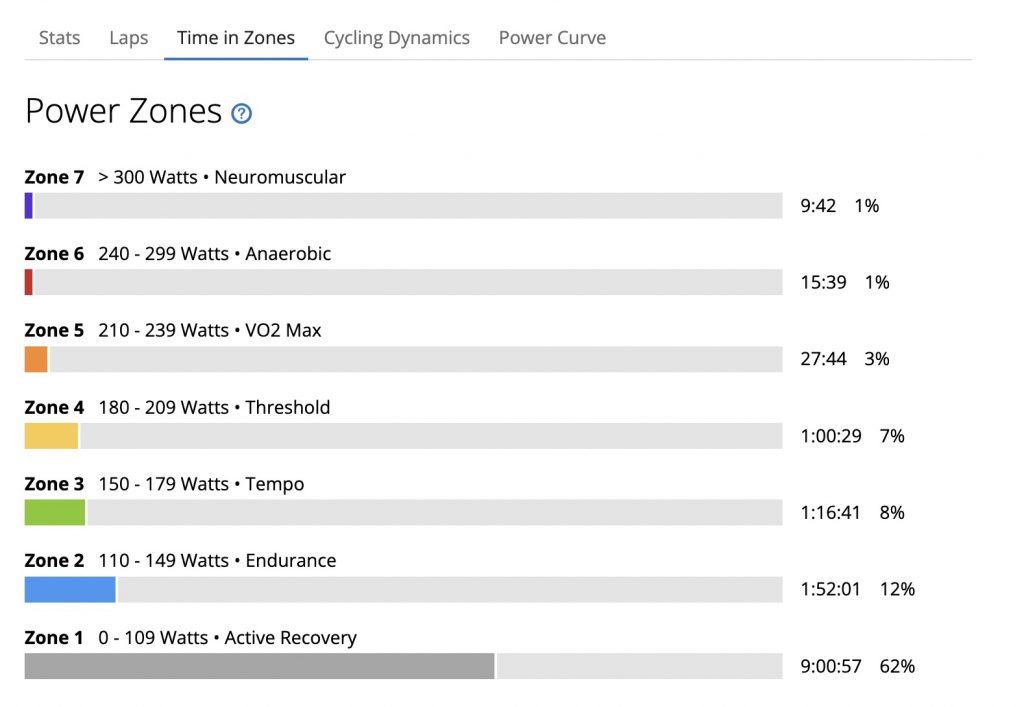Switch to the Power Curve tab
Viewport: 1024px width, 707px height.
point(552,38)
